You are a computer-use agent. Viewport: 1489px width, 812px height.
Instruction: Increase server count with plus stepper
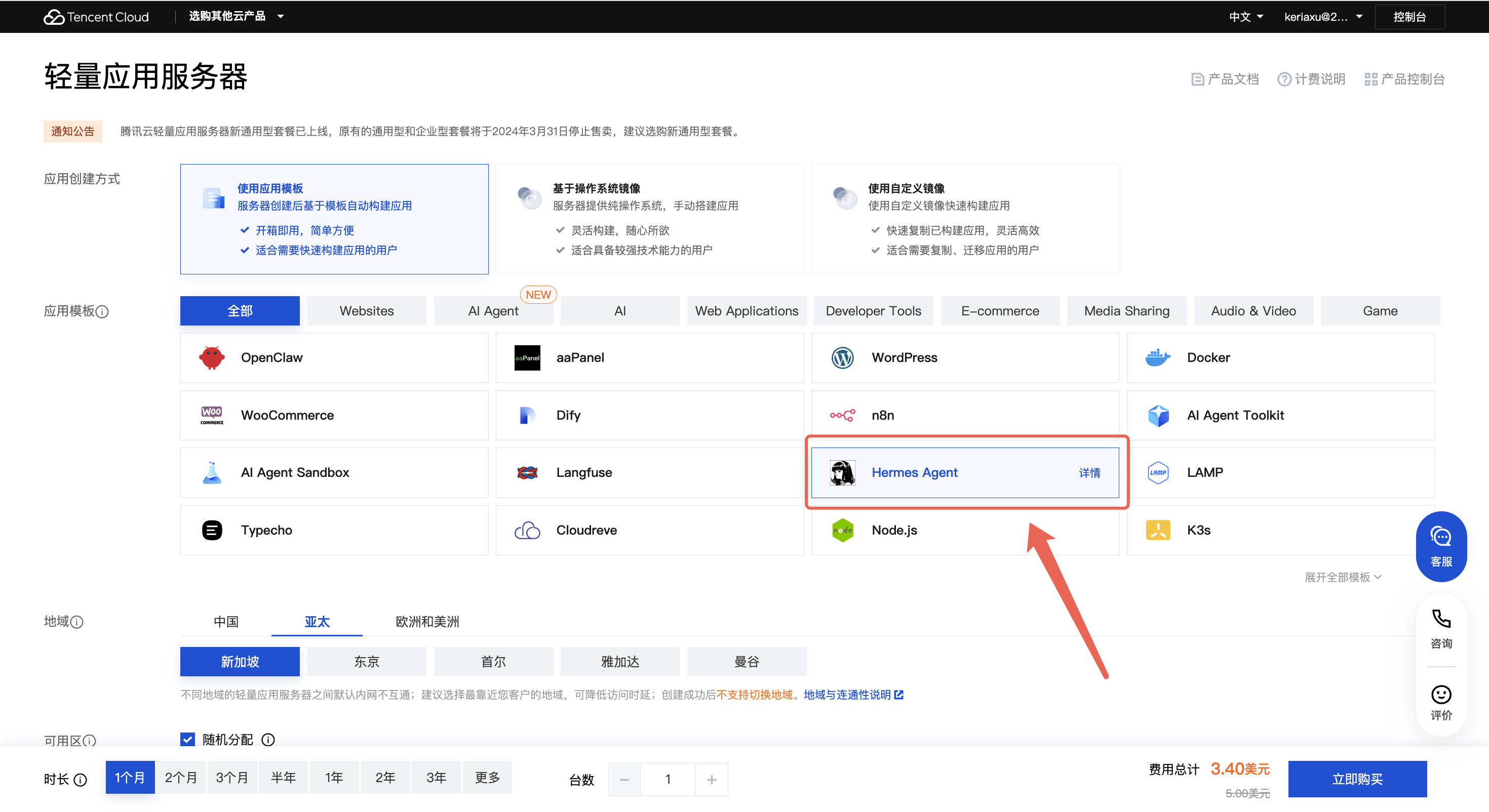(x=711, y=779)
